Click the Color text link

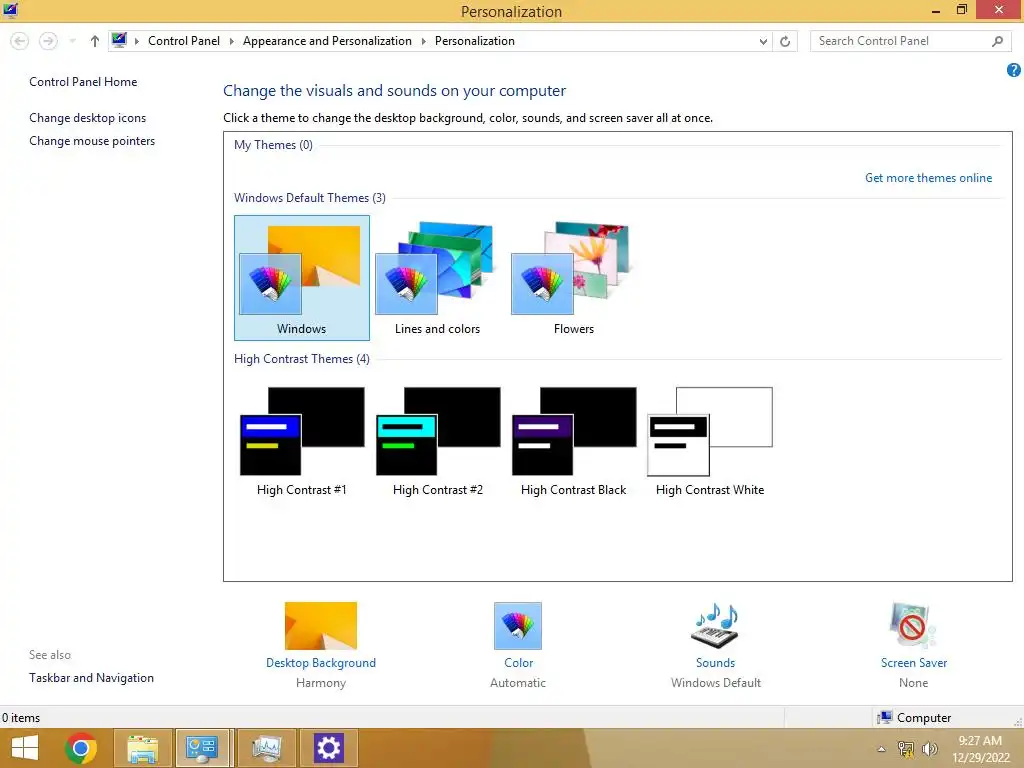[519, 663]
